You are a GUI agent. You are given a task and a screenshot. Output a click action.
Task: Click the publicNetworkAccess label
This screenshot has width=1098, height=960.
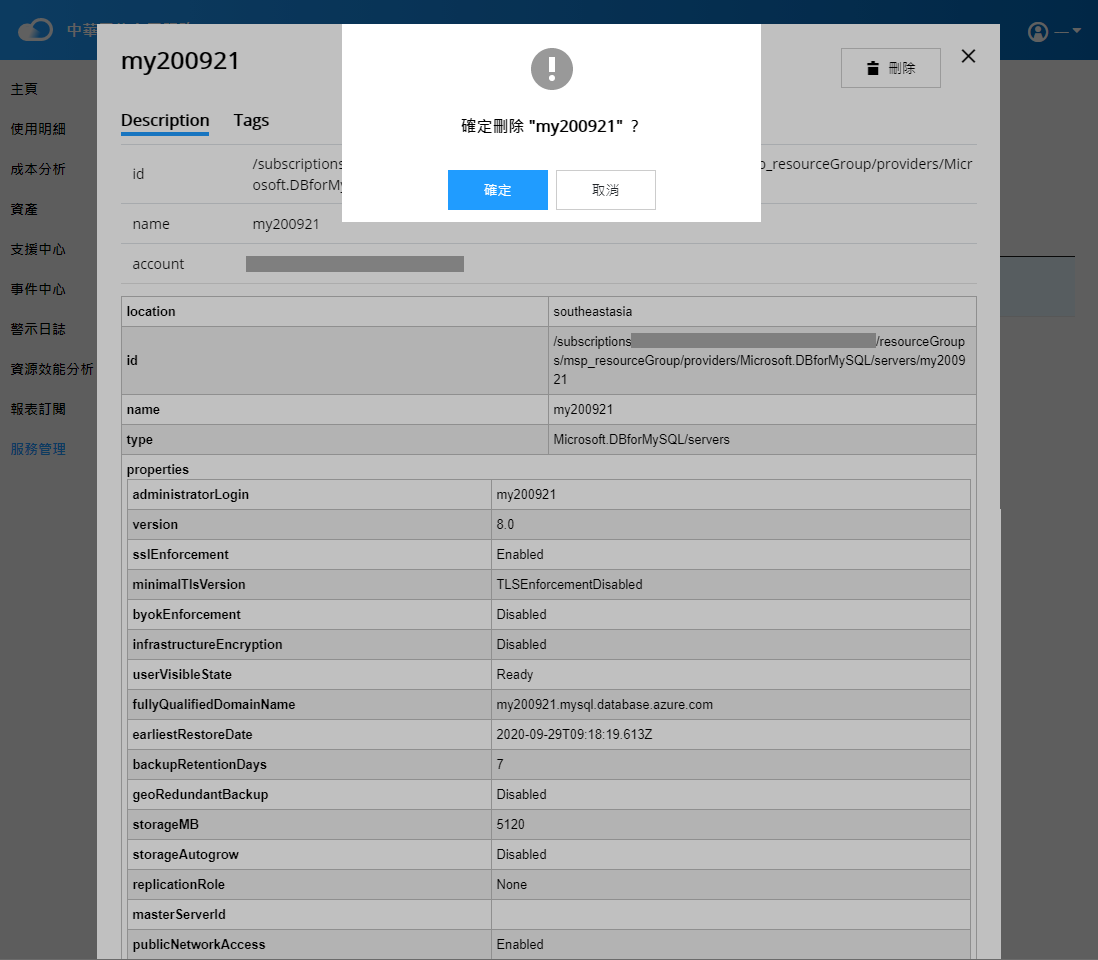point(199,945)
